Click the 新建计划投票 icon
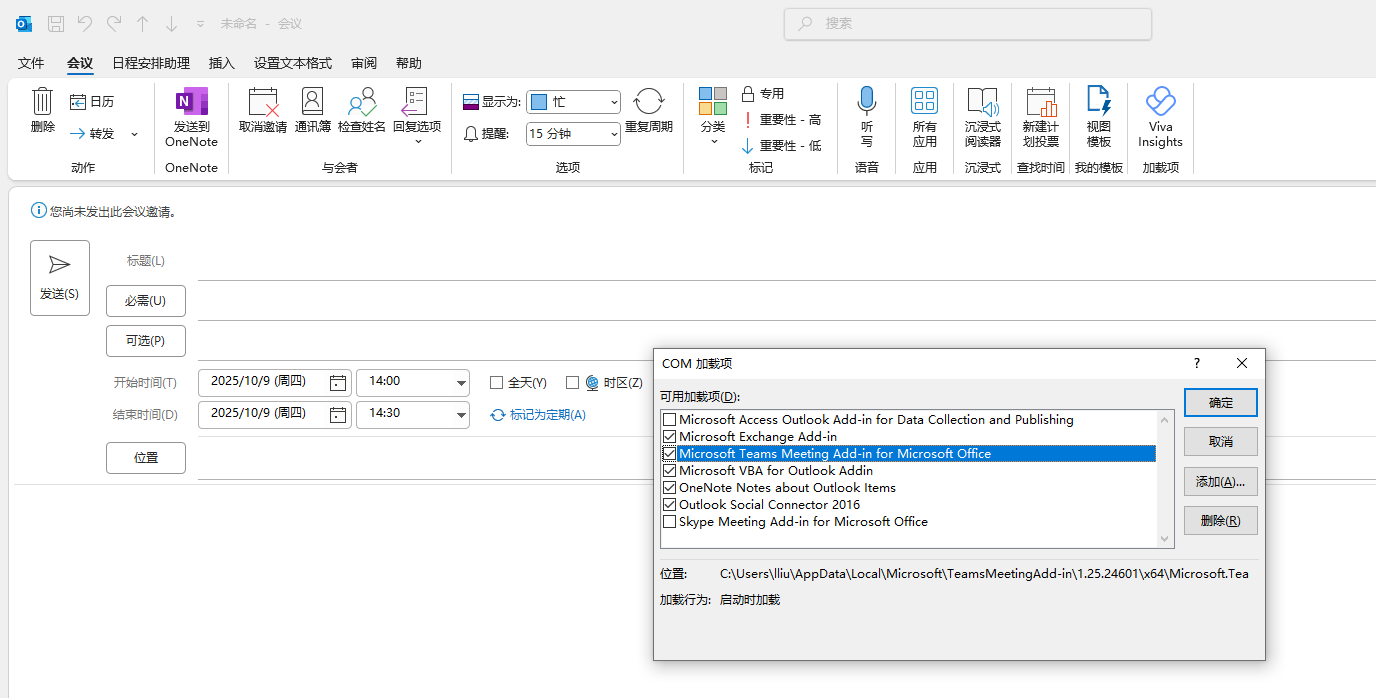 1041,102
